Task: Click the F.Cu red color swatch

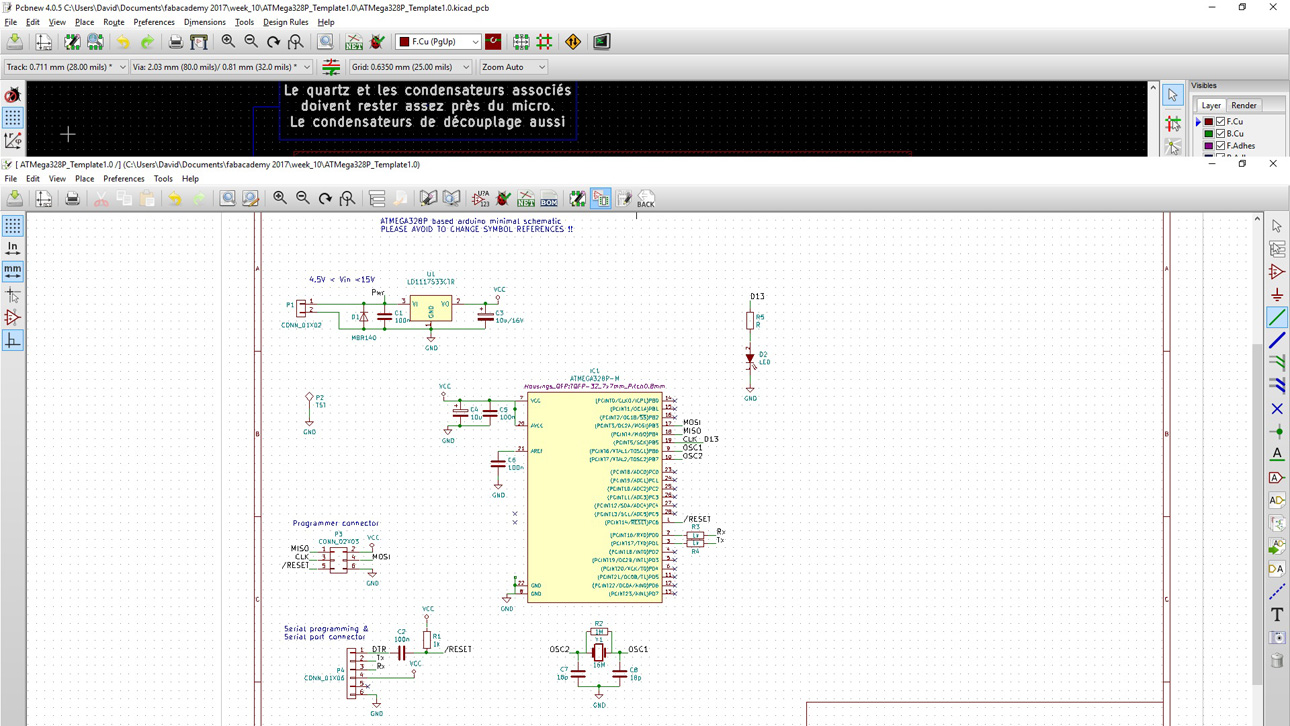Action: 1209,122
